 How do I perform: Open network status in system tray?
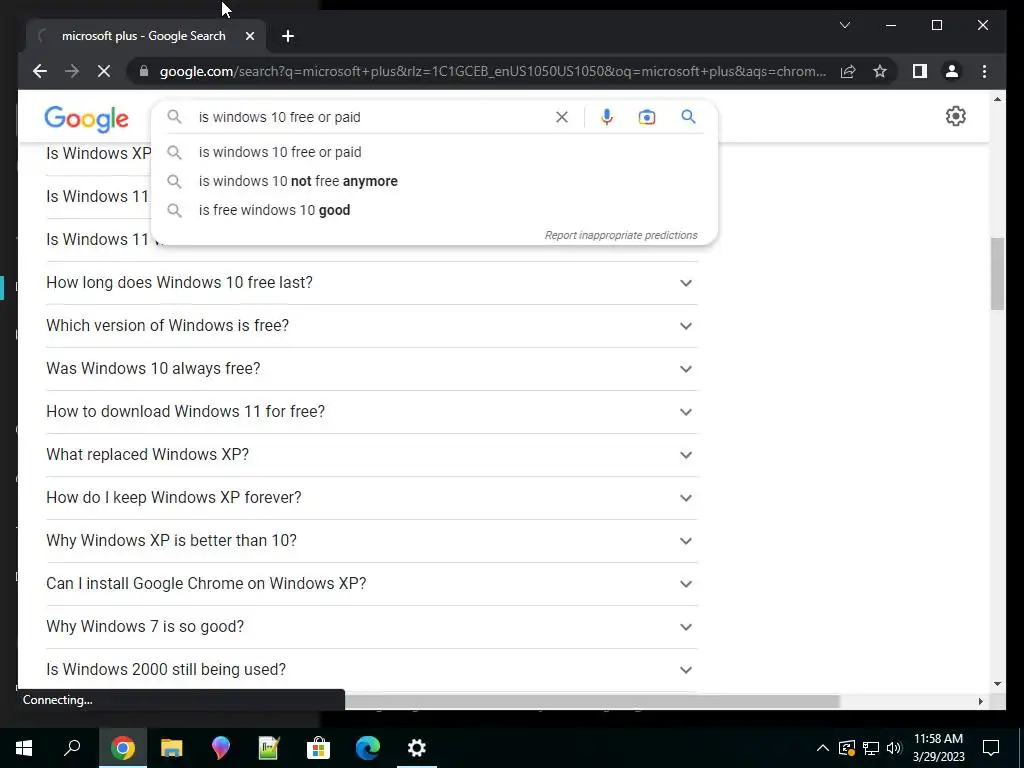click(x=871, y=748)
